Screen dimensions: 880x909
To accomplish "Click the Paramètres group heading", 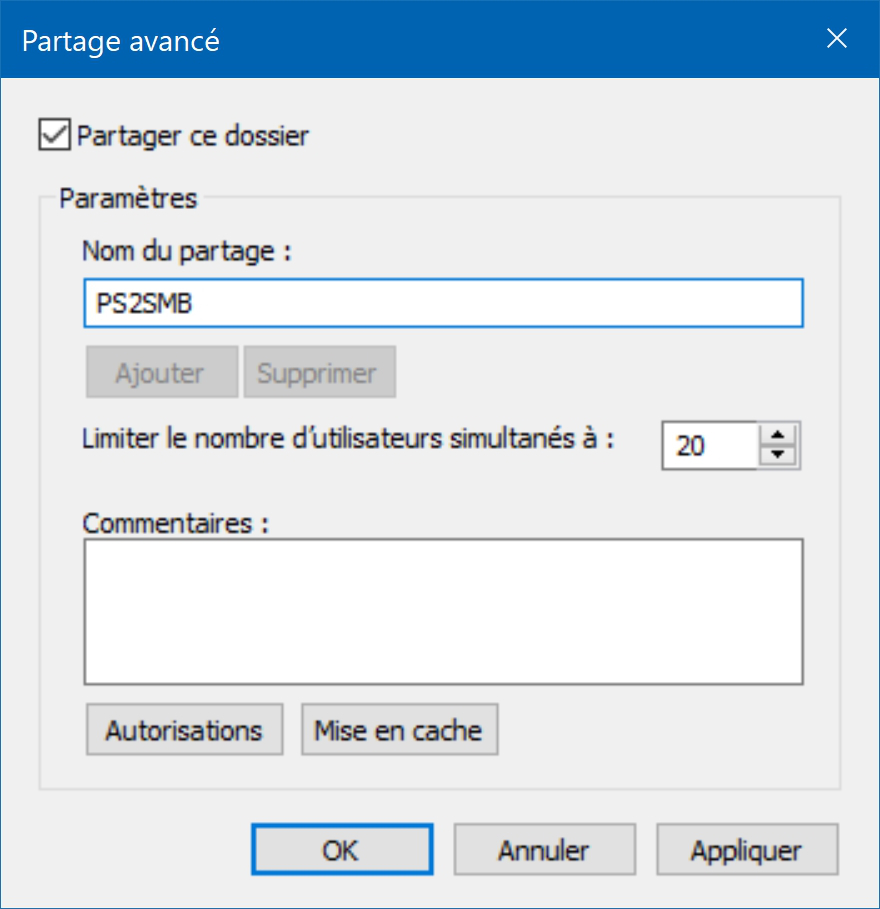I will pos(128,199).
